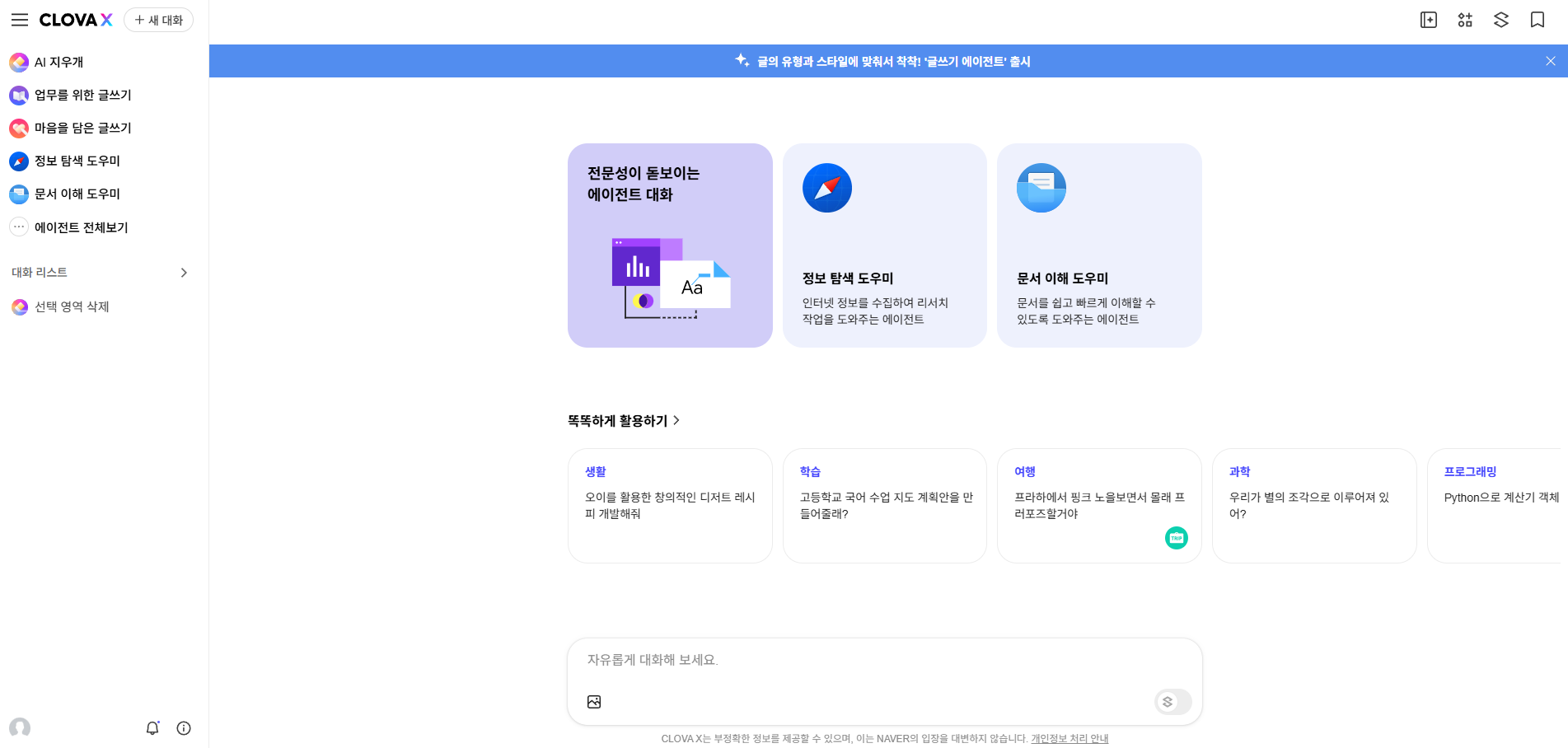Viewport: 1568px width, 748px height.
Task: Open the 정보 탐색 도우미 card
Action: tap(885, 245)
